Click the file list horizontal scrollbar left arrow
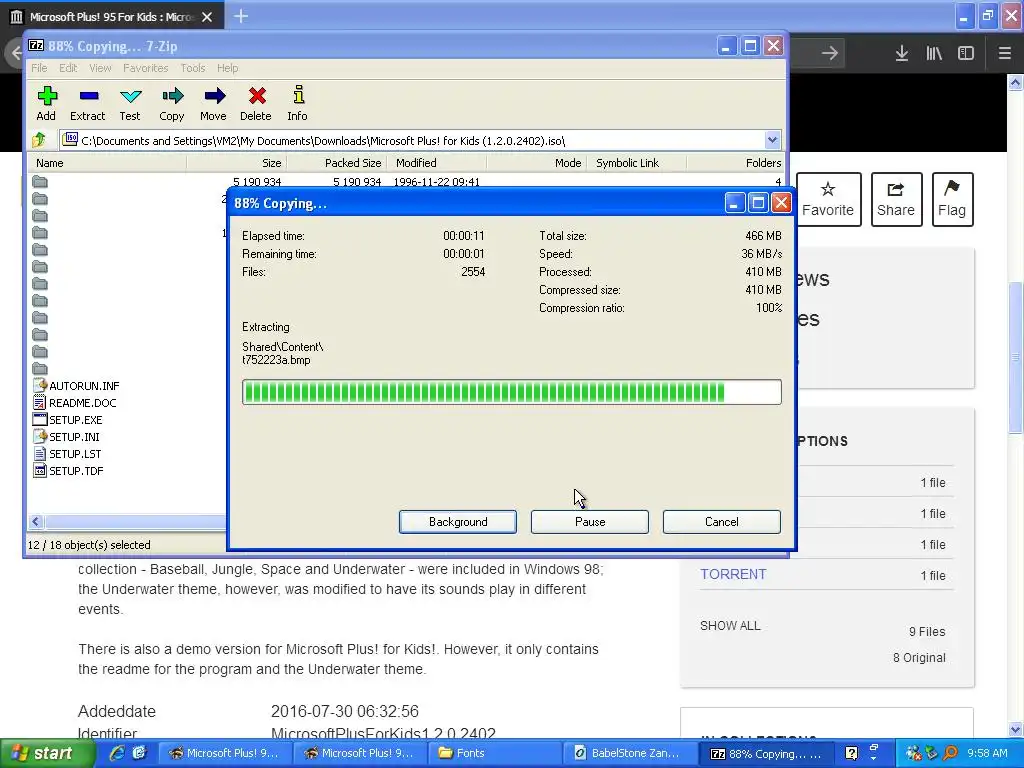Image resolution: width=1024 pixels, height=768 pixels. (x=36, y=521)
